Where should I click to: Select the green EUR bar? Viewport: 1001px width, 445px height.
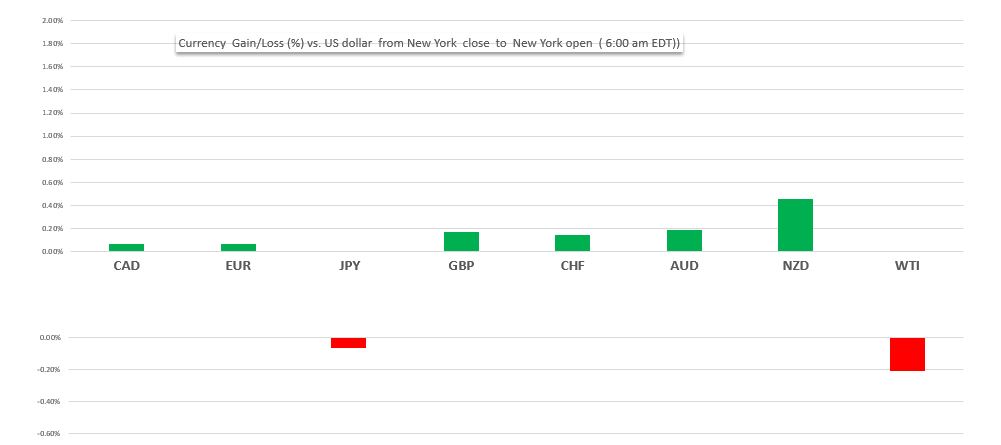(238, 247)
